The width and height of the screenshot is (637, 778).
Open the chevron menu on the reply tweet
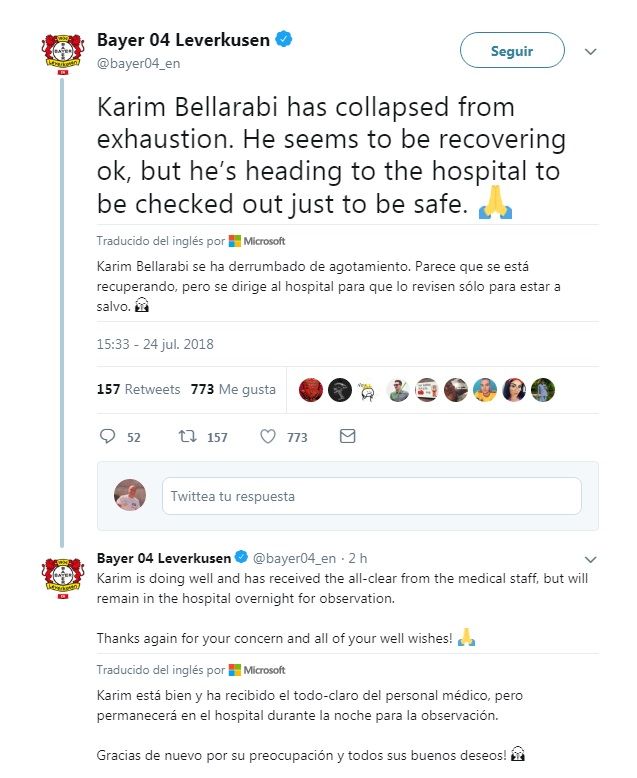click(x=590, y=558)
